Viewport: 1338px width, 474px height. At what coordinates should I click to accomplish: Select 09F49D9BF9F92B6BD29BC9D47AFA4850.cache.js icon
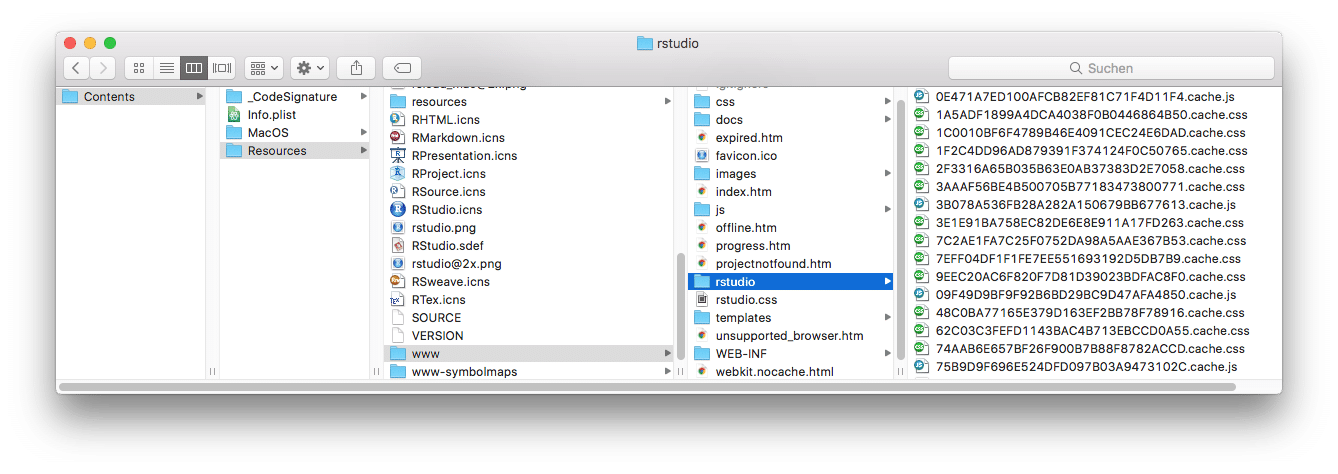pos(921,295)
